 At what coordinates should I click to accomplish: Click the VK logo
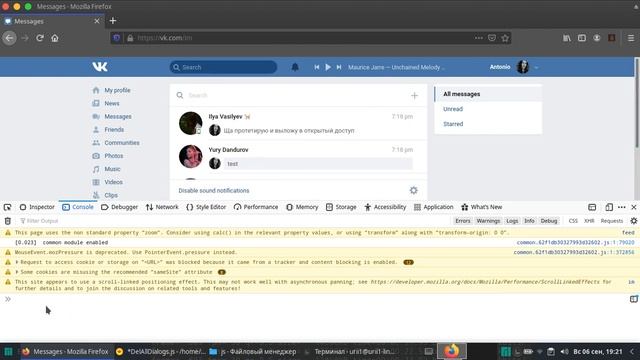point(100,67)
